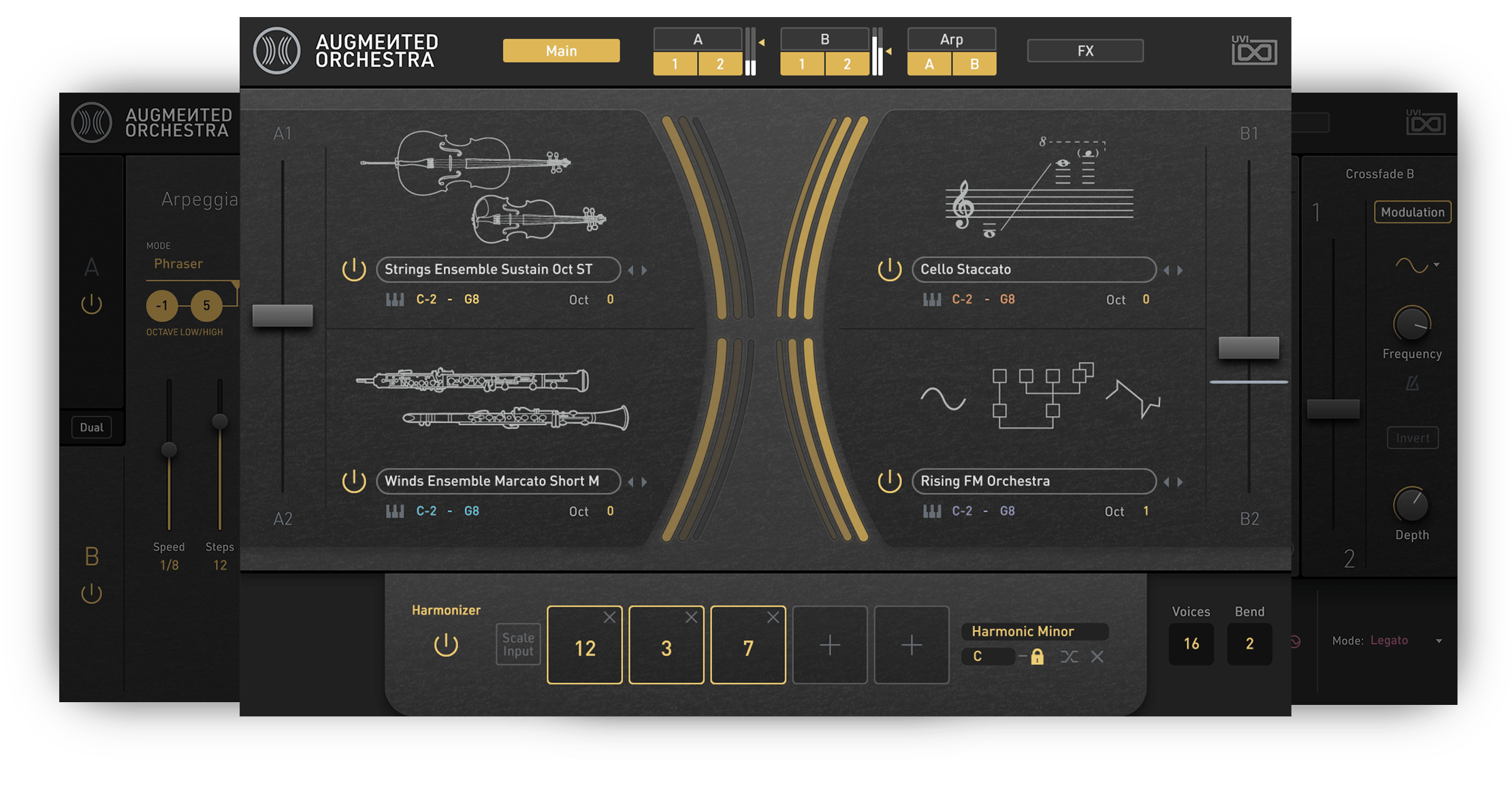Image resolution: width=1512 pixels, height=790 pixels.
Task: Toggle Invert in Crossfade B window
Action: (x=1413, y=438)
